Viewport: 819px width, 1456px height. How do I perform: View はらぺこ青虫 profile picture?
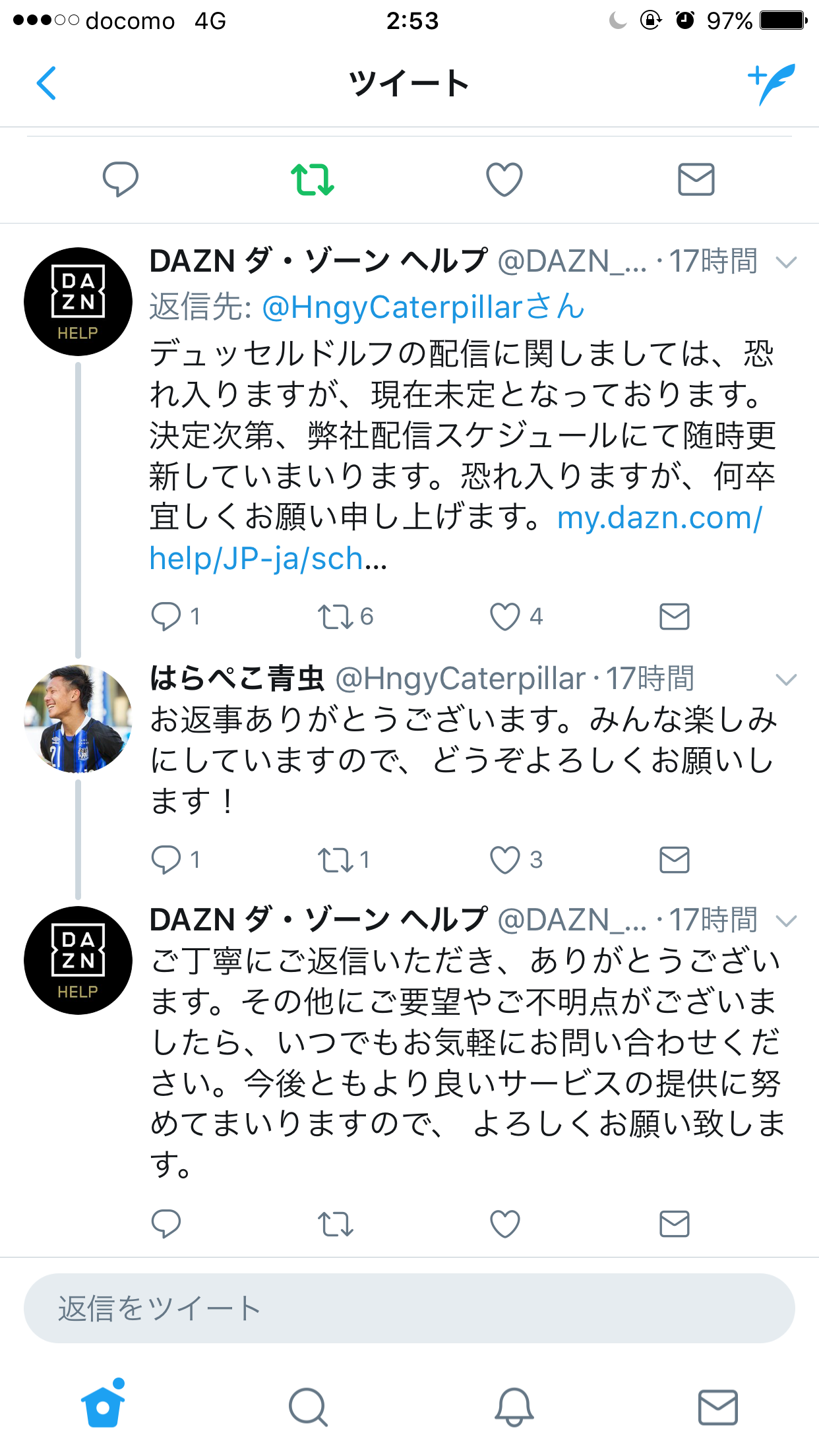point(78,719)
